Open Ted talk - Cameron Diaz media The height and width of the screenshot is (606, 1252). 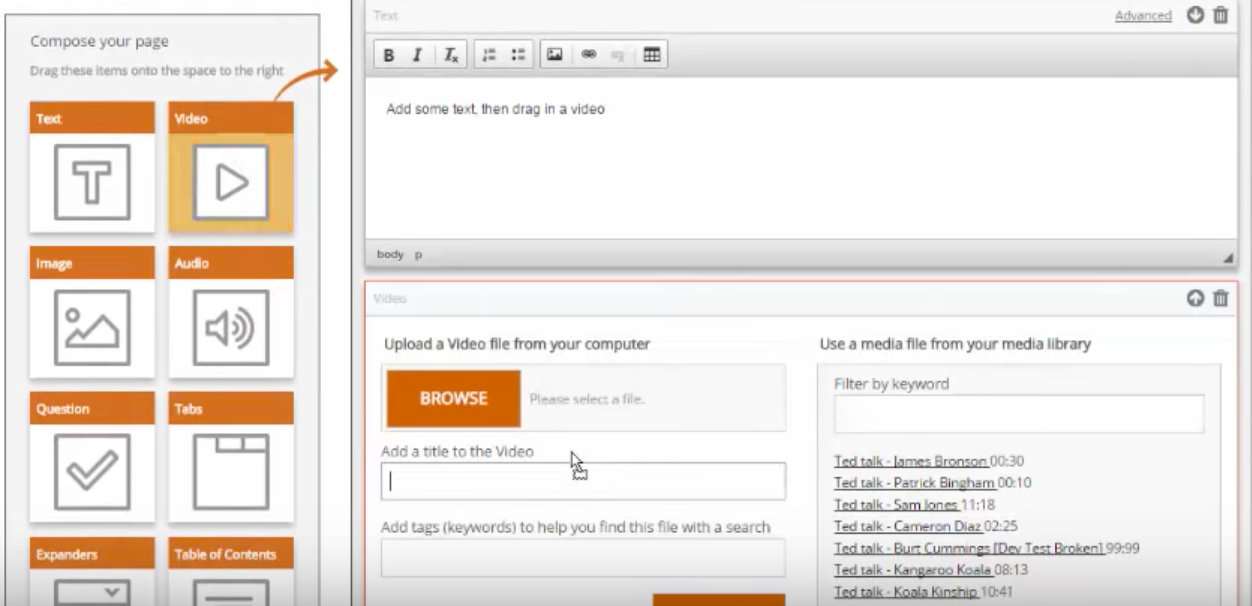point(908,526)
